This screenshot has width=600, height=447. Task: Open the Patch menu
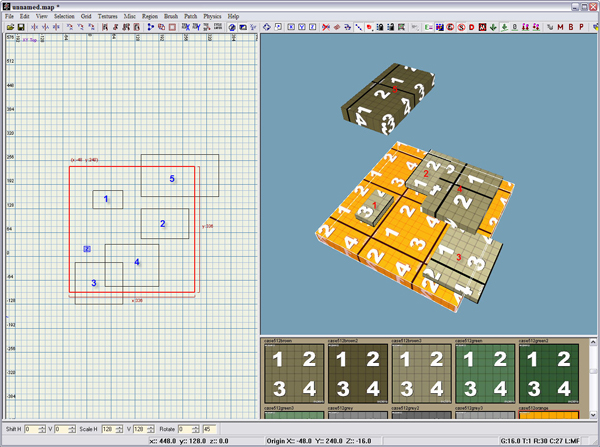pyautogui.click(x=191, y=16)
